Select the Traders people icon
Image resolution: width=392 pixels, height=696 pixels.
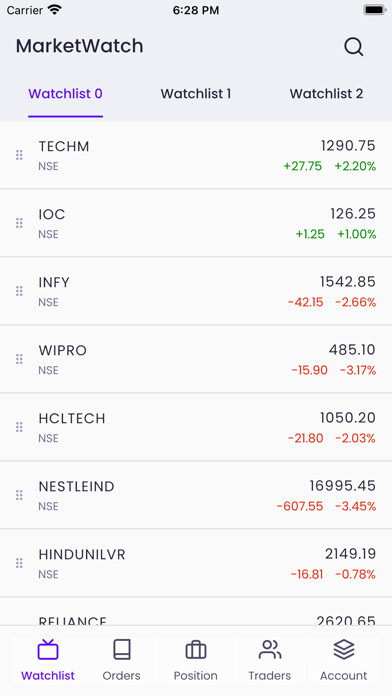pos(270,649)
